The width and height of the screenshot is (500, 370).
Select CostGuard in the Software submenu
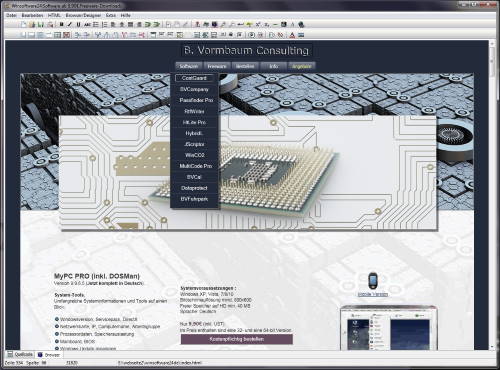[194, 78]
